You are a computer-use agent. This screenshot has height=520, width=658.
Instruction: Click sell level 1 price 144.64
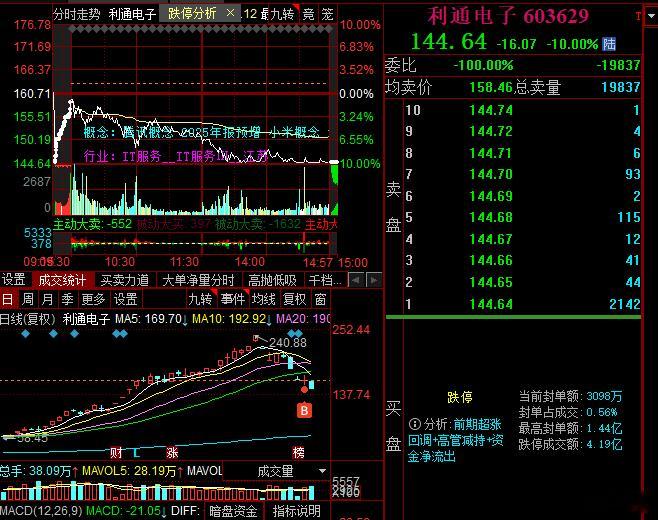coord(491,304)
